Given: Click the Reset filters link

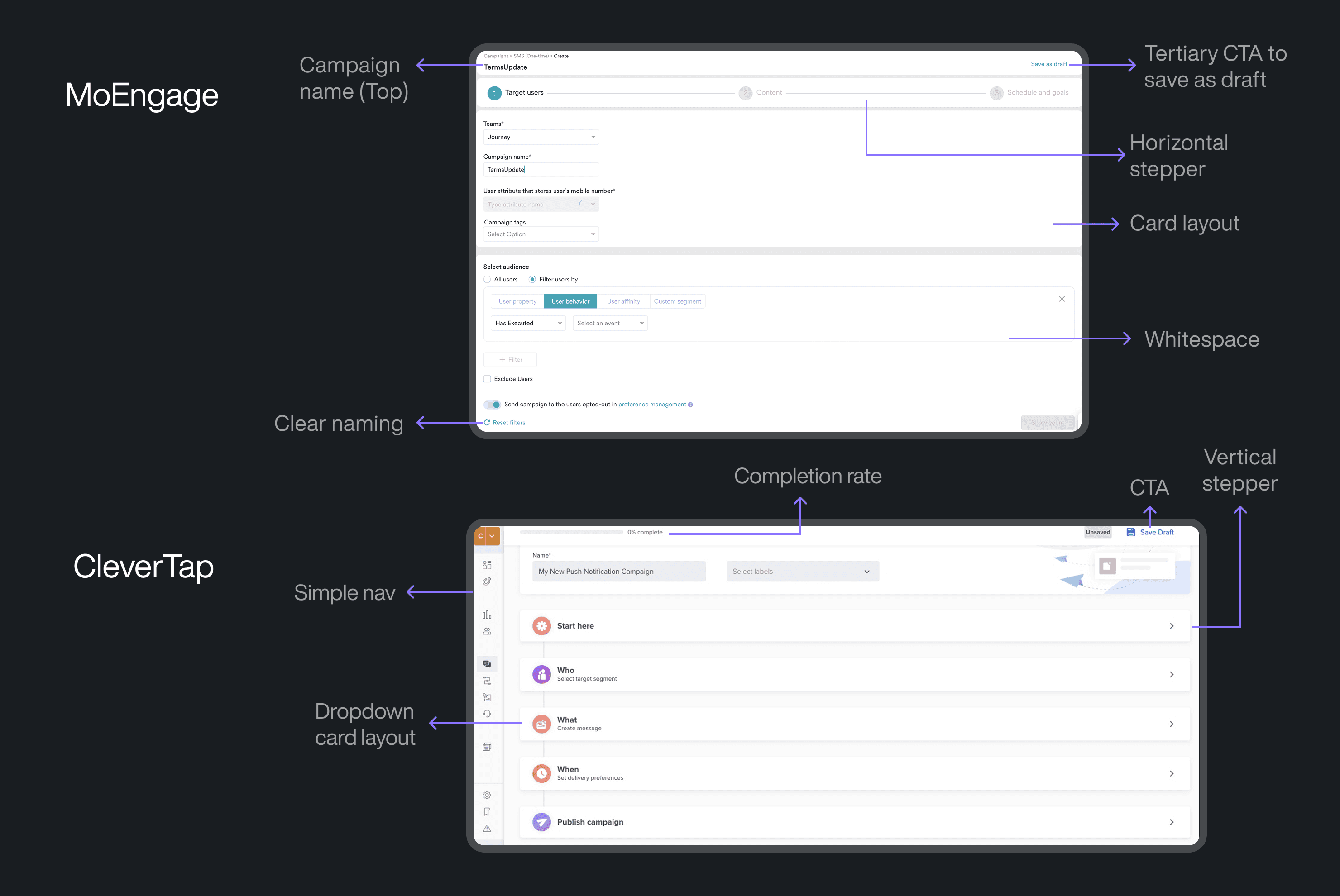Looking at the screenshot, I should point(508,423).
